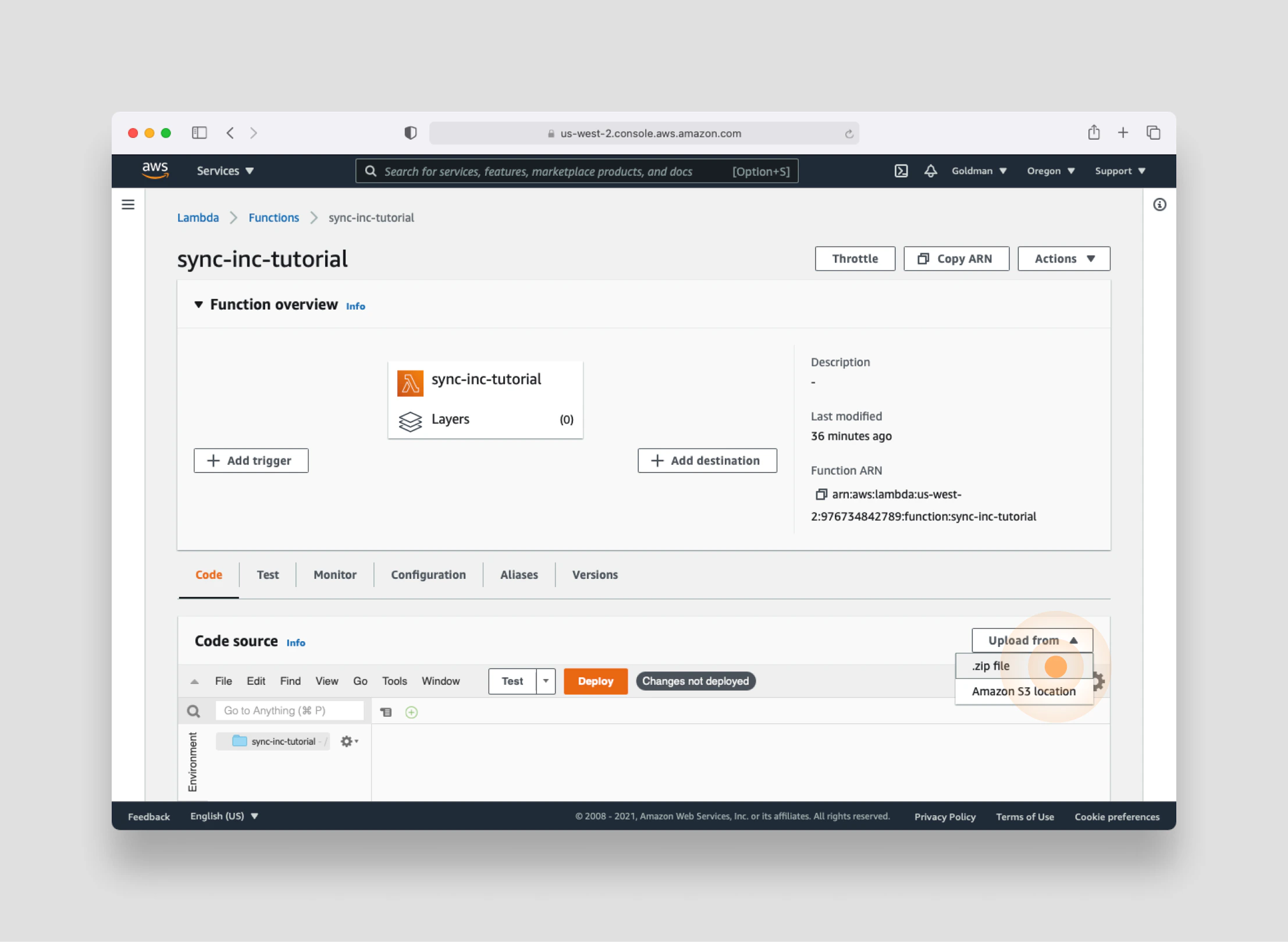The width and height of the screenshot is (1288, 942).
Task: Collapse the Function overview section
Action: pos(198,304)
